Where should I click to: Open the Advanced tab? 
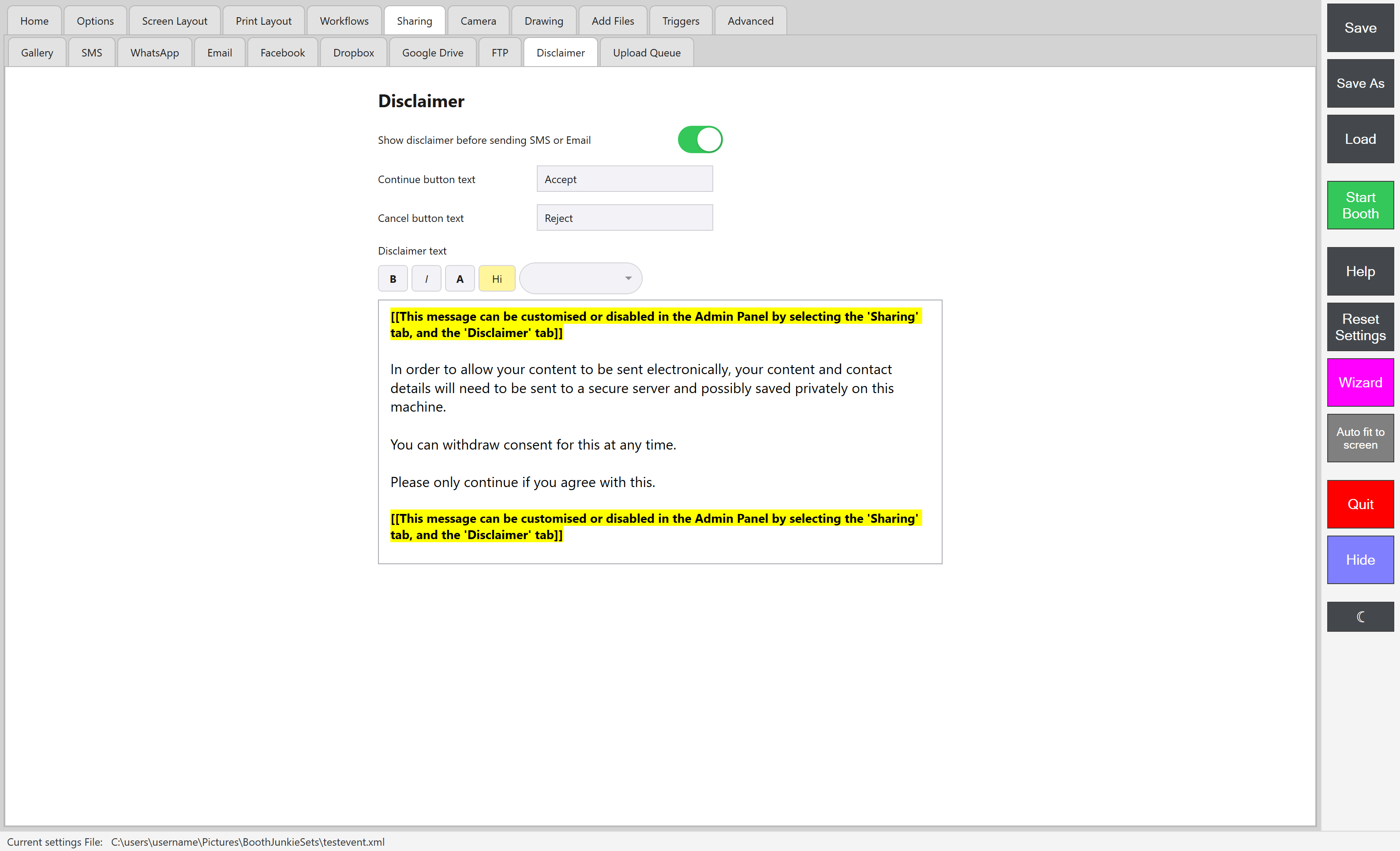pos(751,21)
